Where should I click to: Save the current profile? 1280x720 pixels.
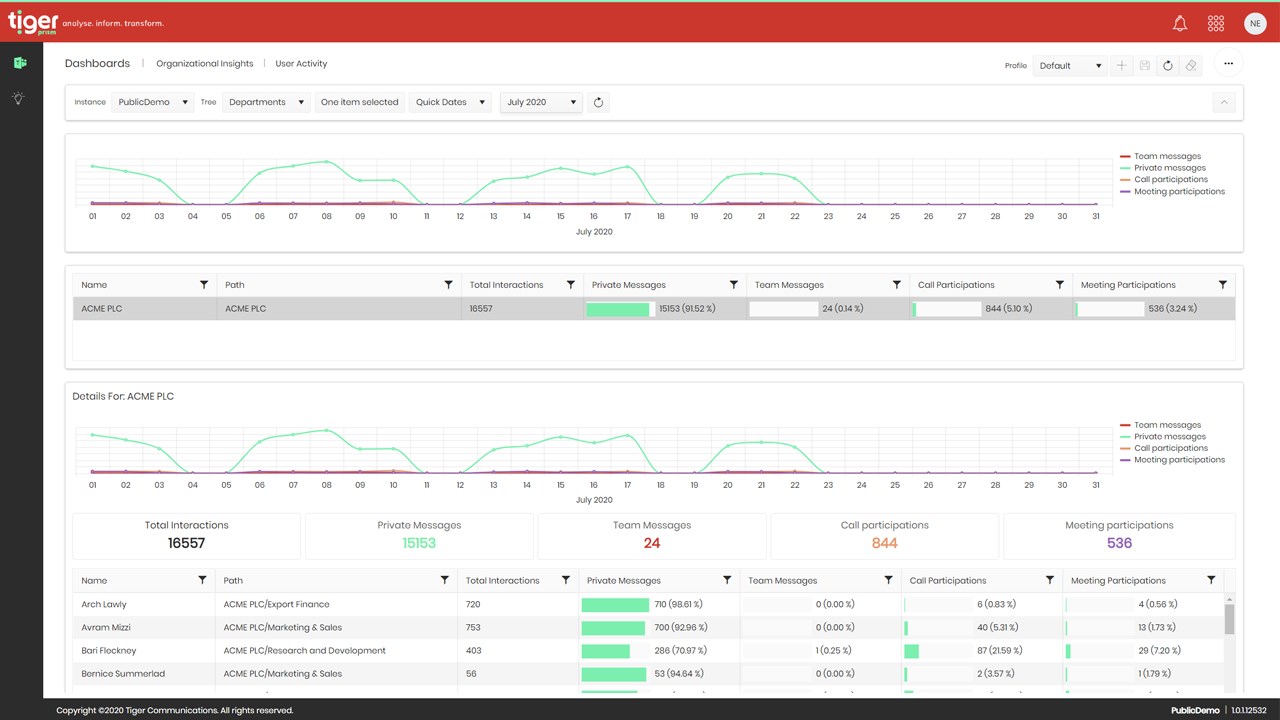(x=1144, y=65)
